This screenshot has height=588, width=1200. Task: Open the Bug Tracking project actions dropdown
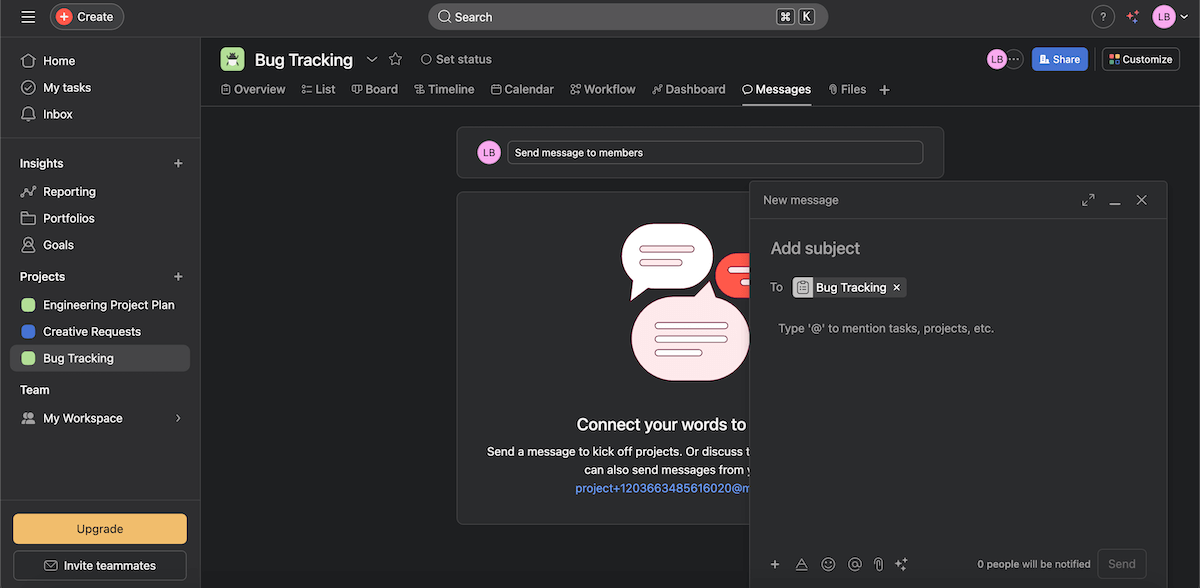tap(372, 59)
